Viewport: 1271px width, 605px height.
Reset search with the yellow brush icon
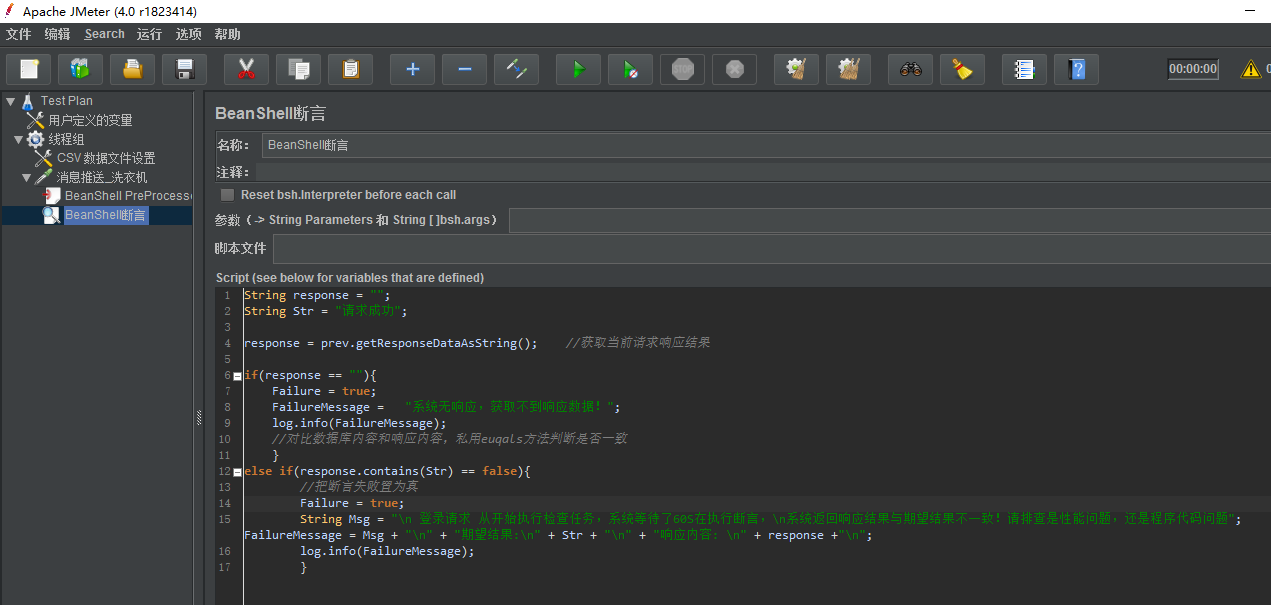[x=962, y=69]
